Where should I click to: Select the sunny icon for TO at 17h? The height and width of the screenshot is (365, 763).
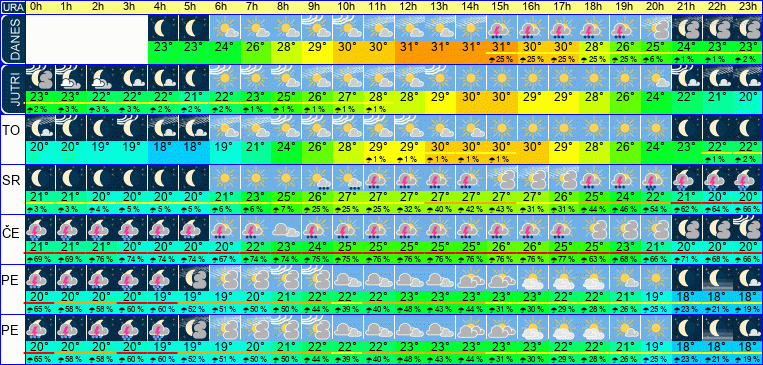563,128
